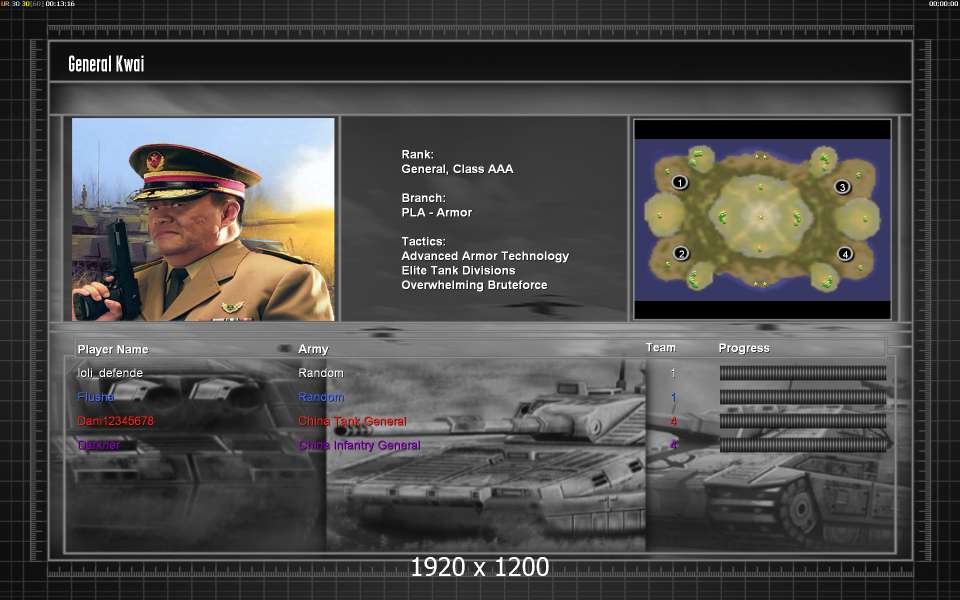The width and height of the screenshot is (960, 600).
Task: Click the purple player name in fourth row
Action: point(99,445)
